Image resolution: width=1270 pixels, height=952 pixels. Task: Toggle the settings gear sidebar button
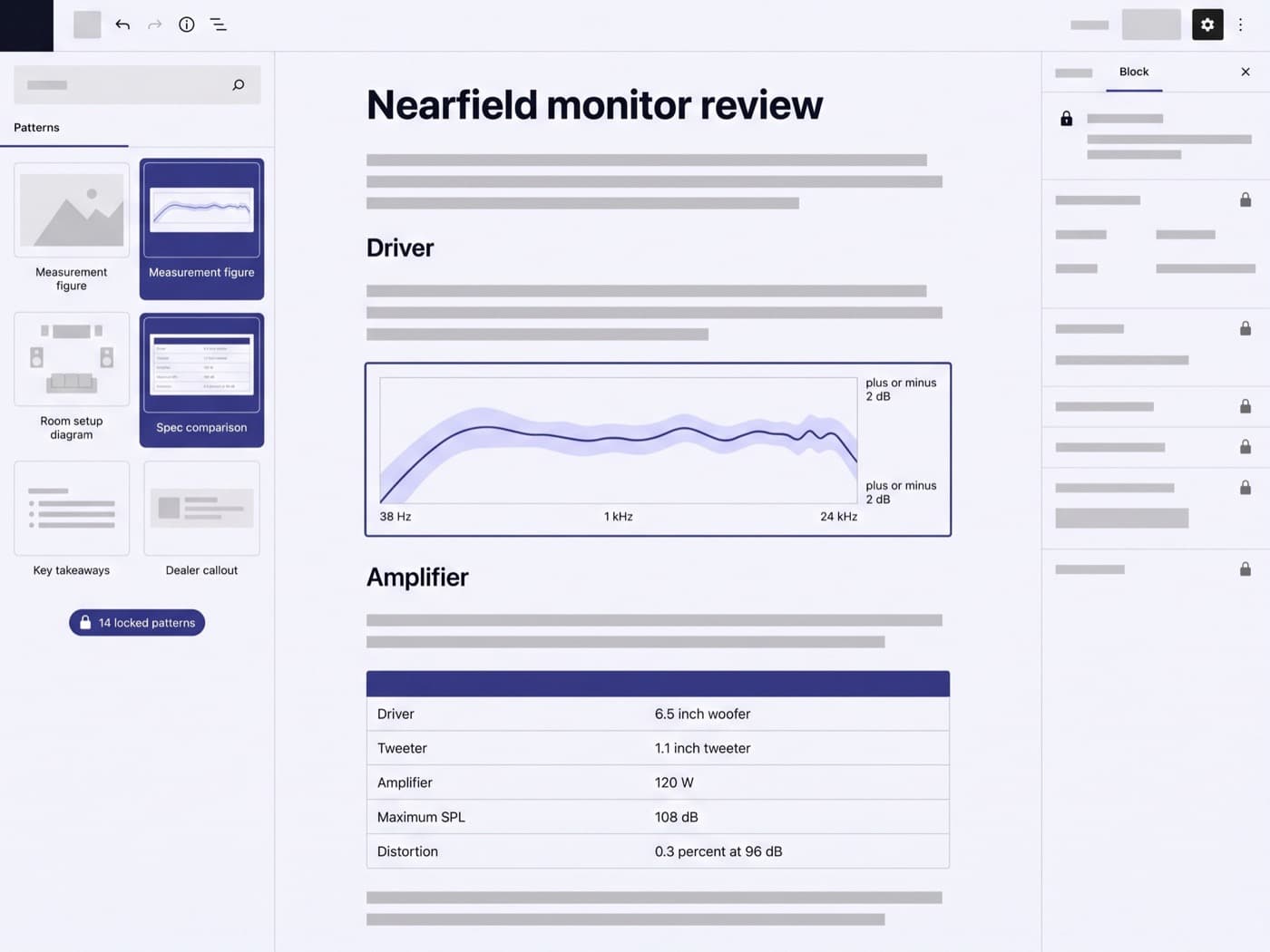1207,24
